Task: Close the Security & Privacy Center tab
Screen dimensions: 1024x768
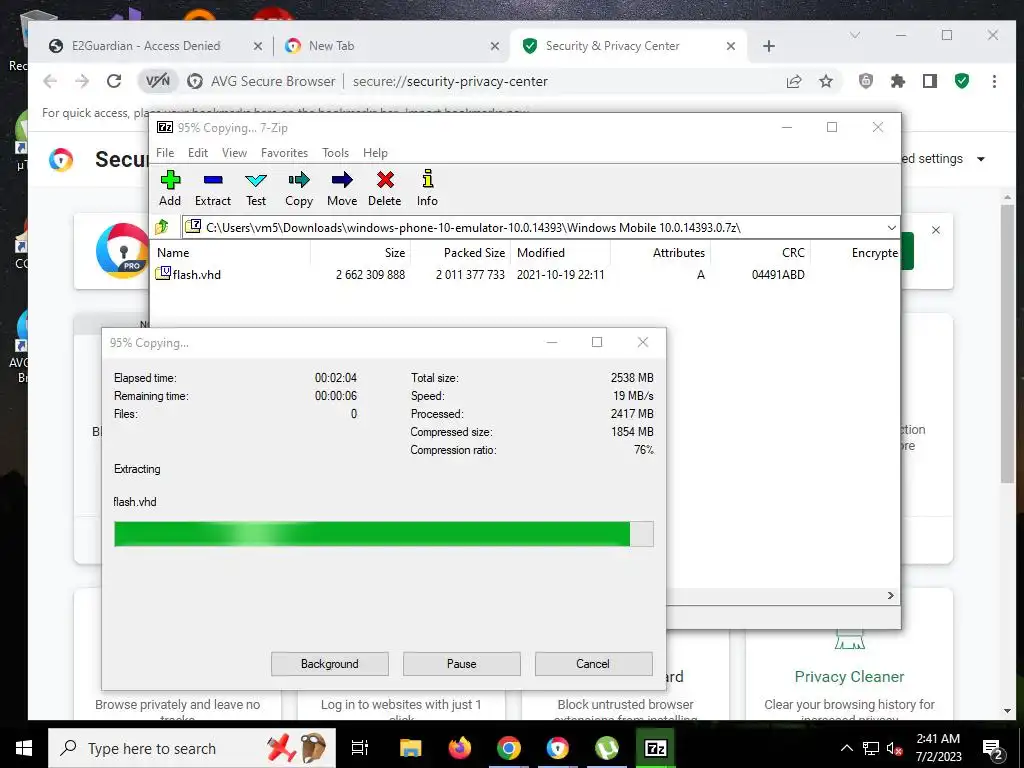Action: click(x=731, y=46)
